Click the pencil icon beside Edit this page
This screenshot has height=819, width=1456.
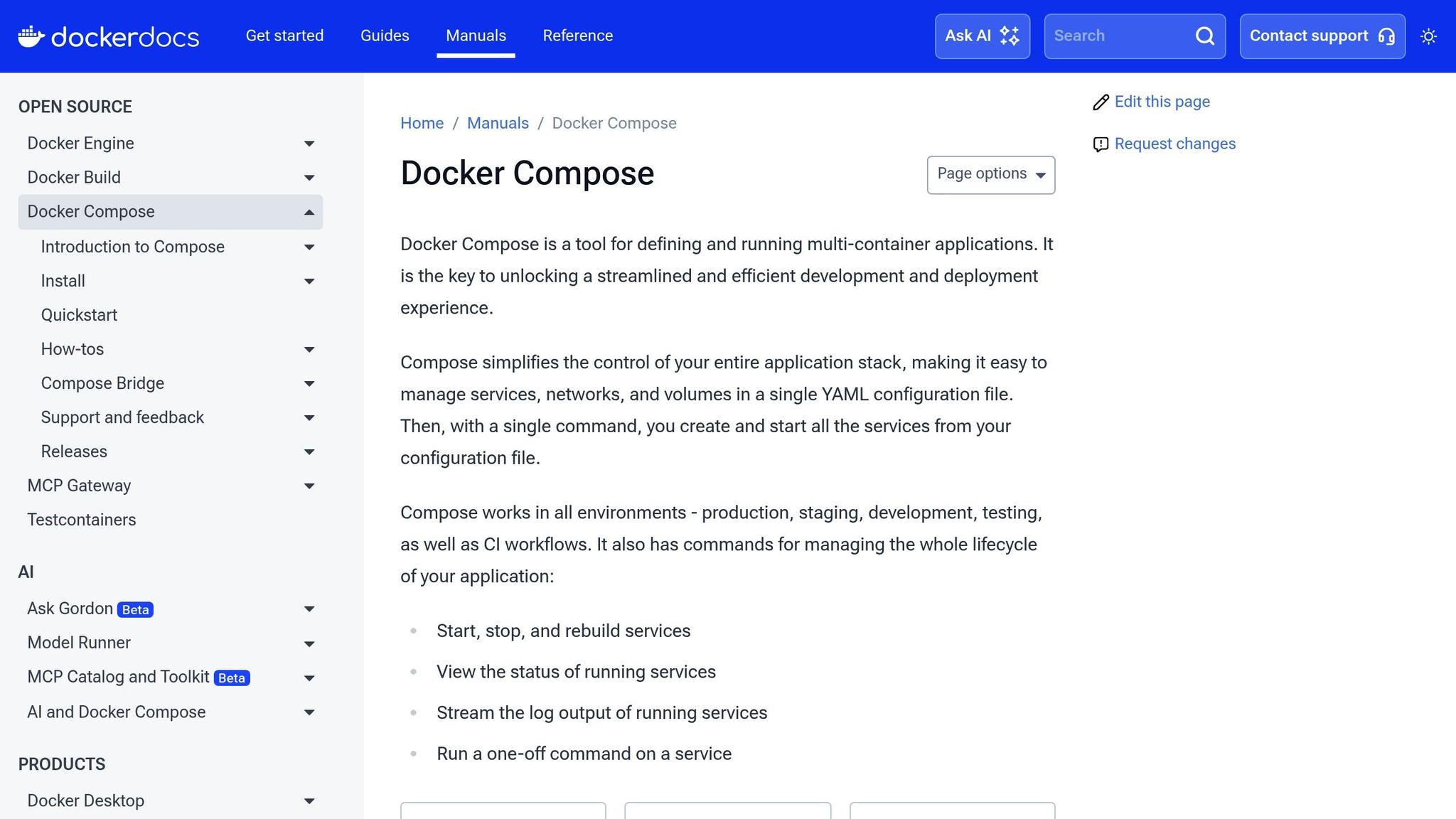point(1101,102)
